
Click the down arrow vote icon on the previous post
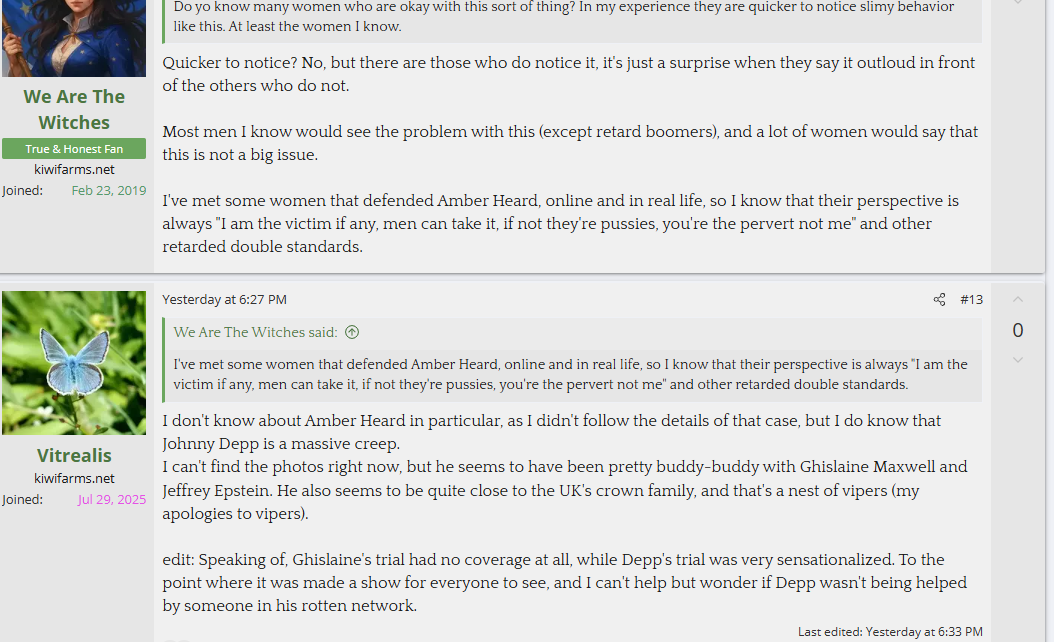coord(1018,3)
